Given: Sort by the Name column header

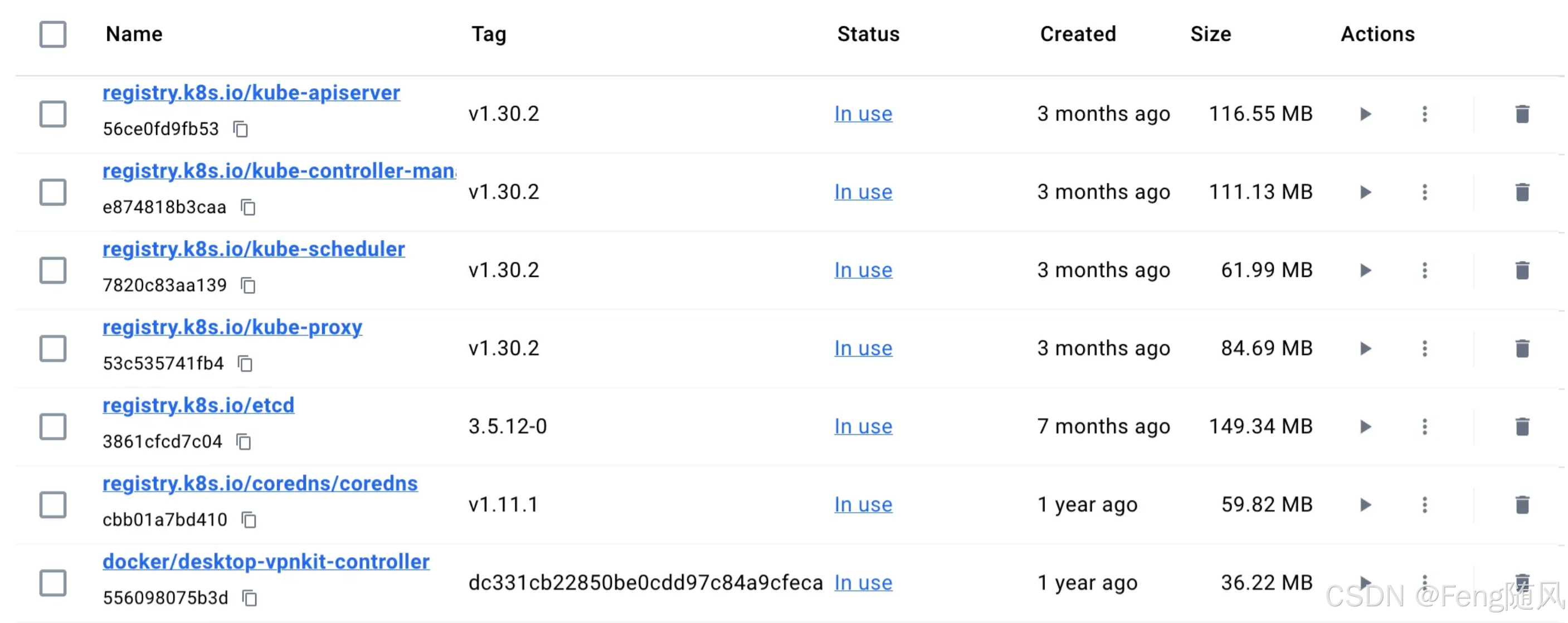Looking at the screenshot, I should click(134, 34).
